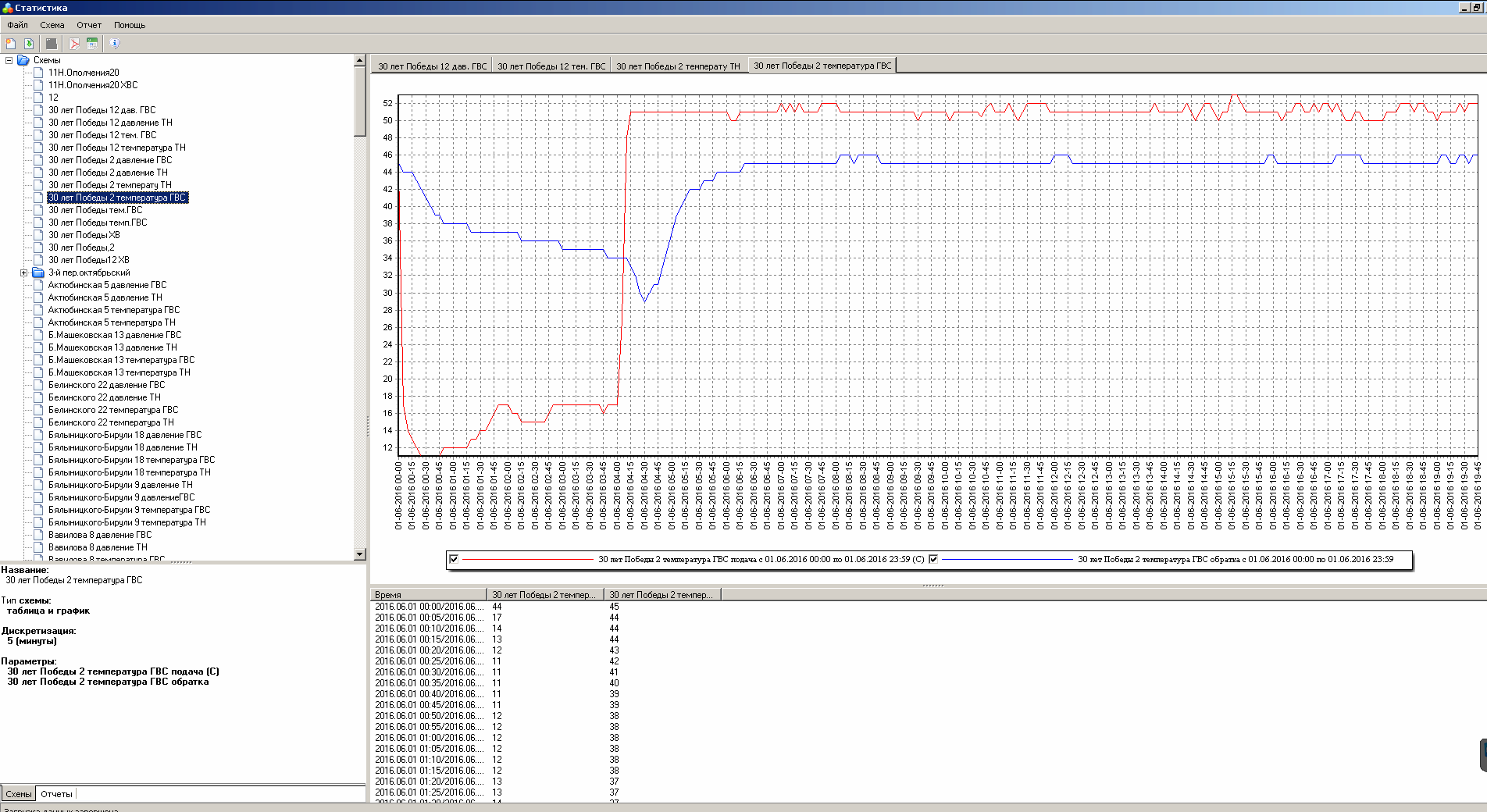Open the info bubble icon in toolbar
The image size is (1487, 812).
point(115,44)
